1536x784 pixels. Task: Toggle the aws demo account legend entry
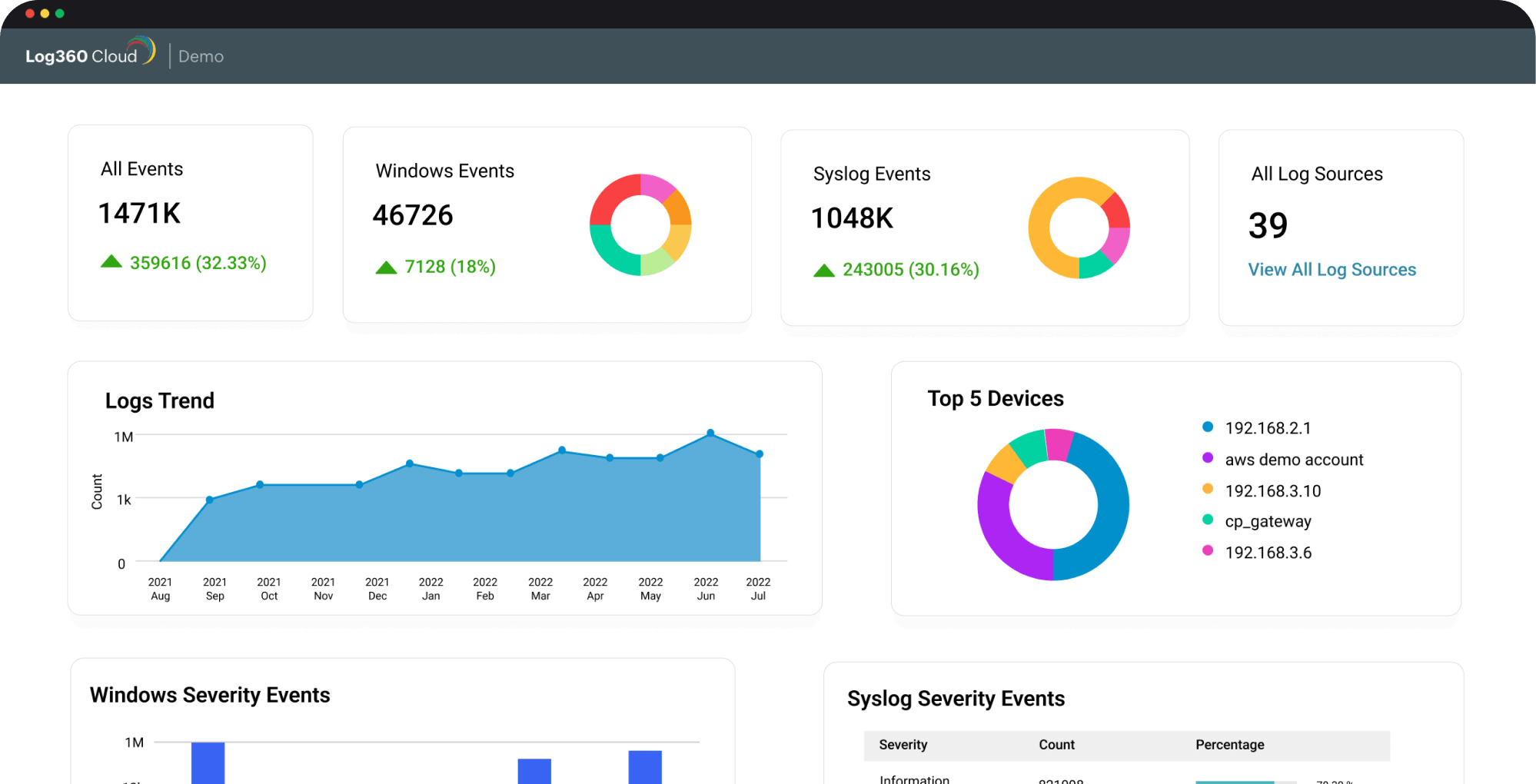point(1294,460)
